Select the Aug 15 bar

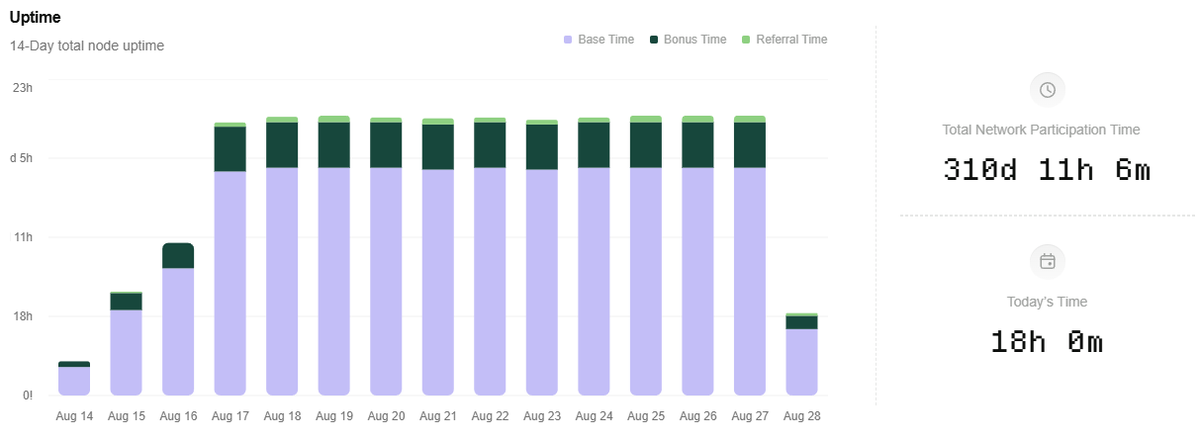[x=126, y=343]
